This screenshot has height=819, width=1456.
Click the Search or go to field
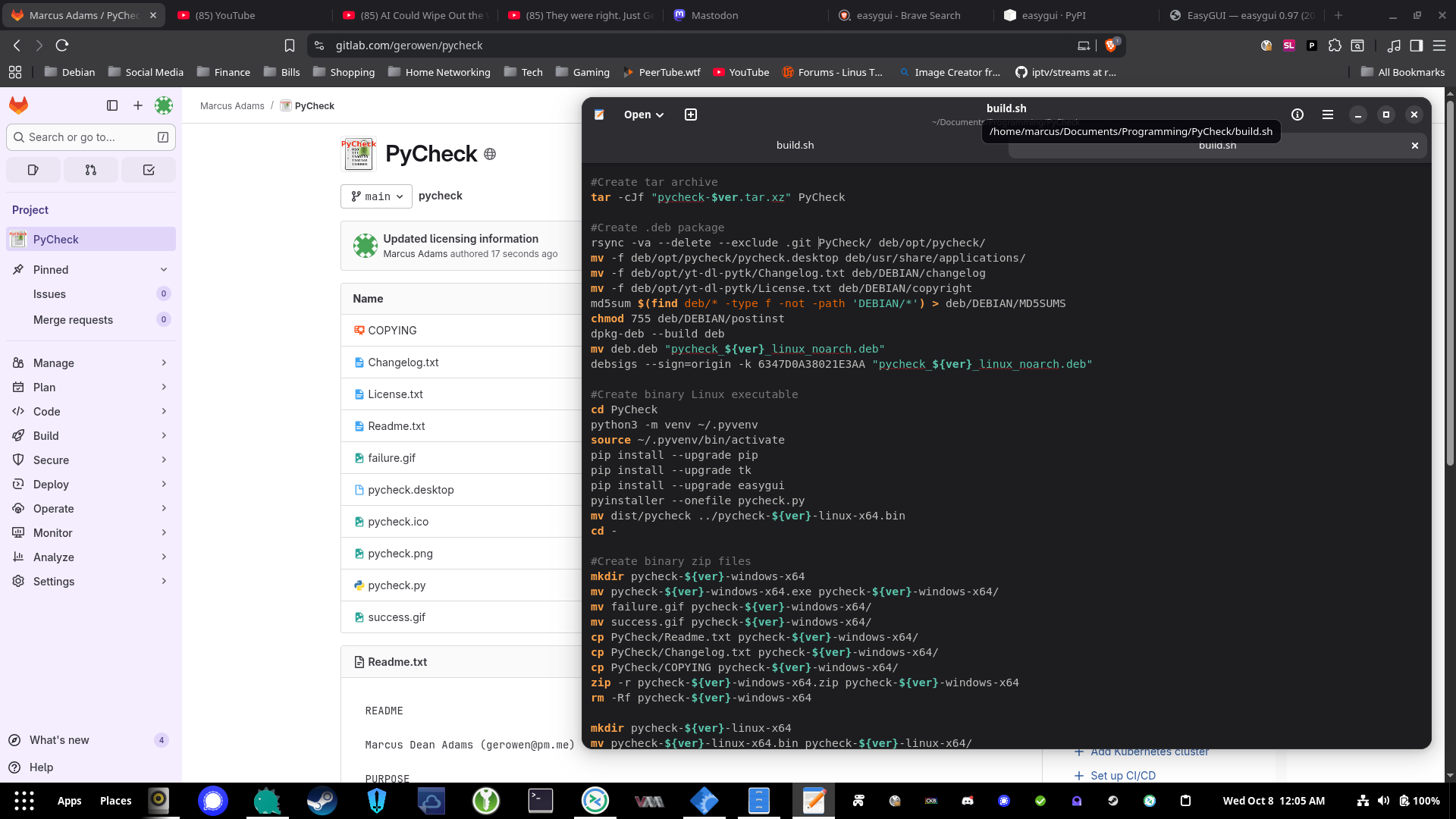pyautogui.click(x=90, y=137)
